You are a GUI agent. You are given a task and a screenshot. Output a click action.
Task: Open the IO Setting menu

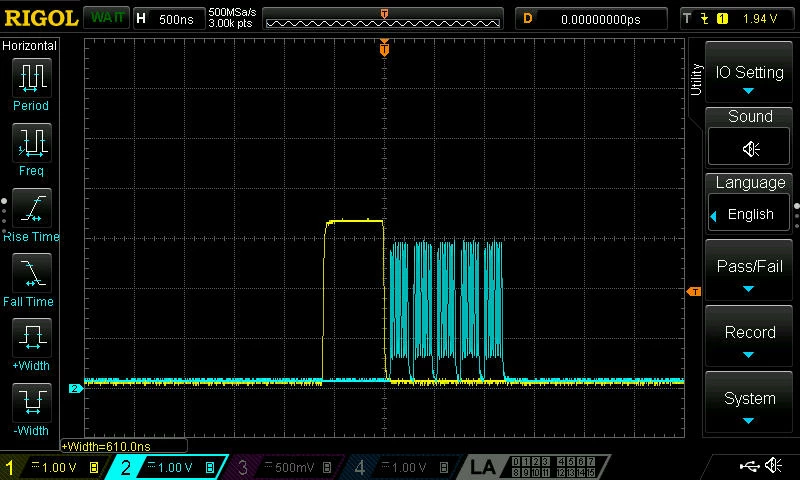tap(749, 72)
